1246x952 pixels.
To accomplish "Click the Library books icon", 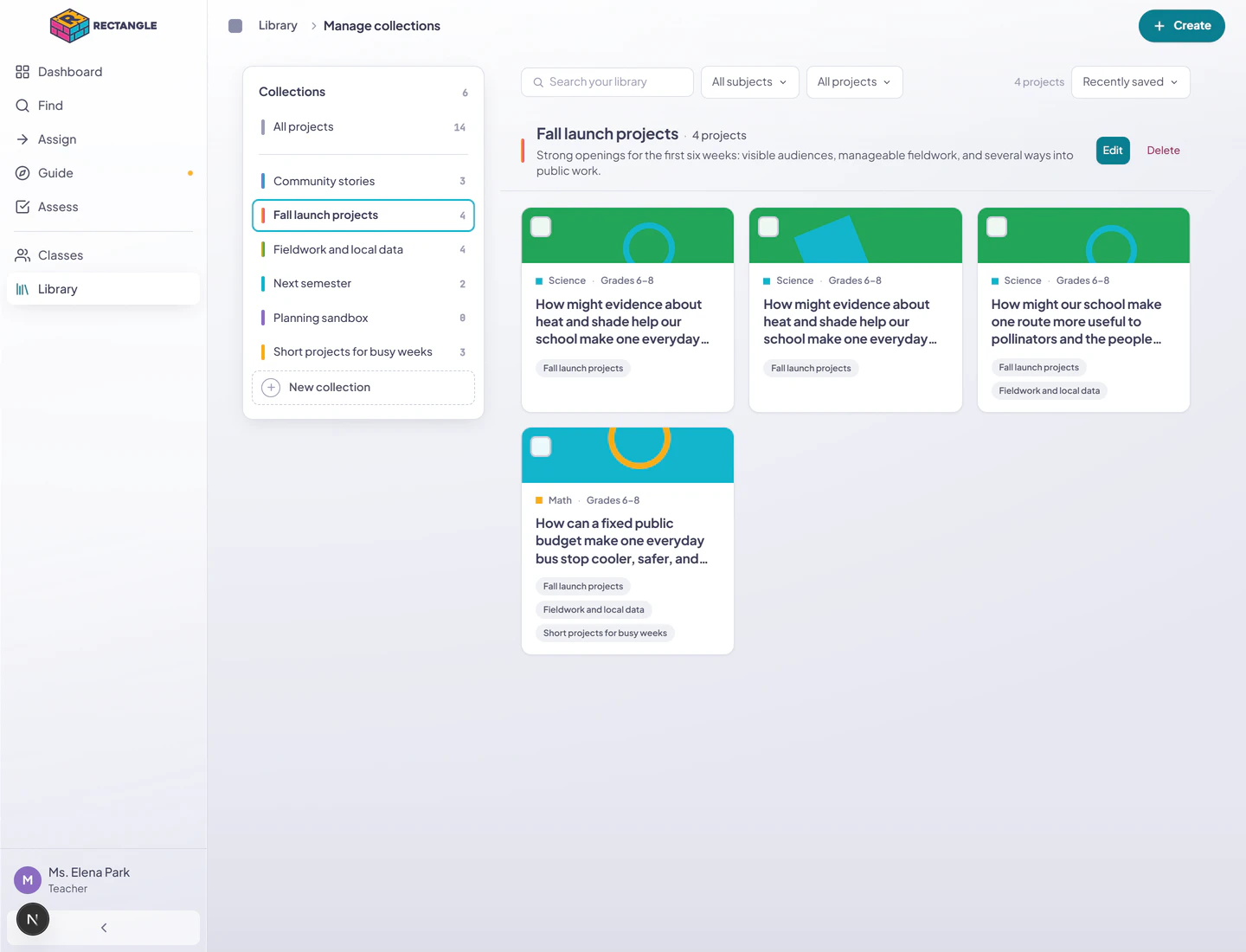I will coord(22,289).
